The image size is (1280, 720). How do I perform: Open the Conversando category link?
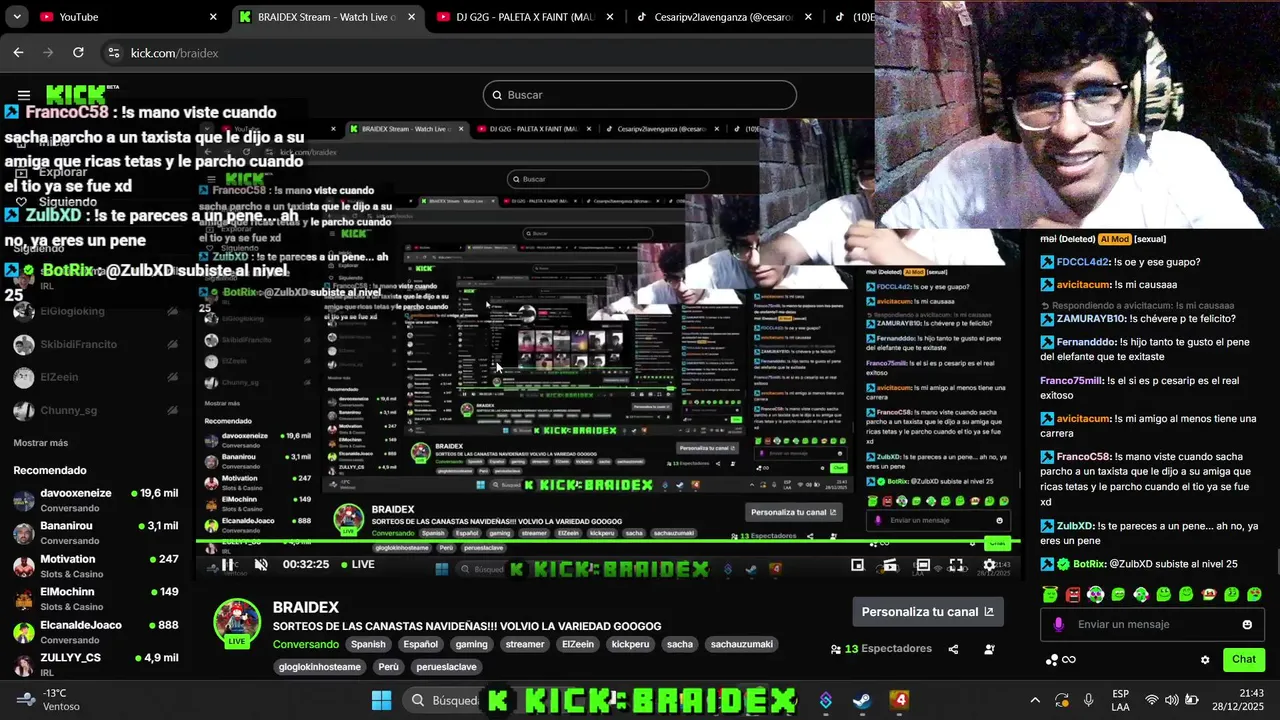pyautogui.click(x=306, y=645)
